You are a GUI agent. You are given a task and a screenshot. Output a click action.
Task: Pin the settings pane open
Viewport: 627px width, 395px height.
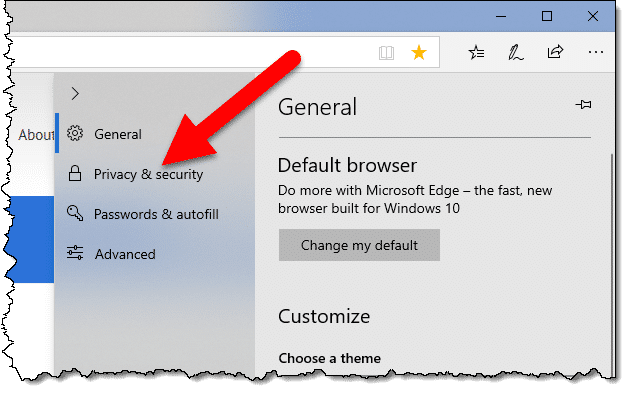click(583, 105)
